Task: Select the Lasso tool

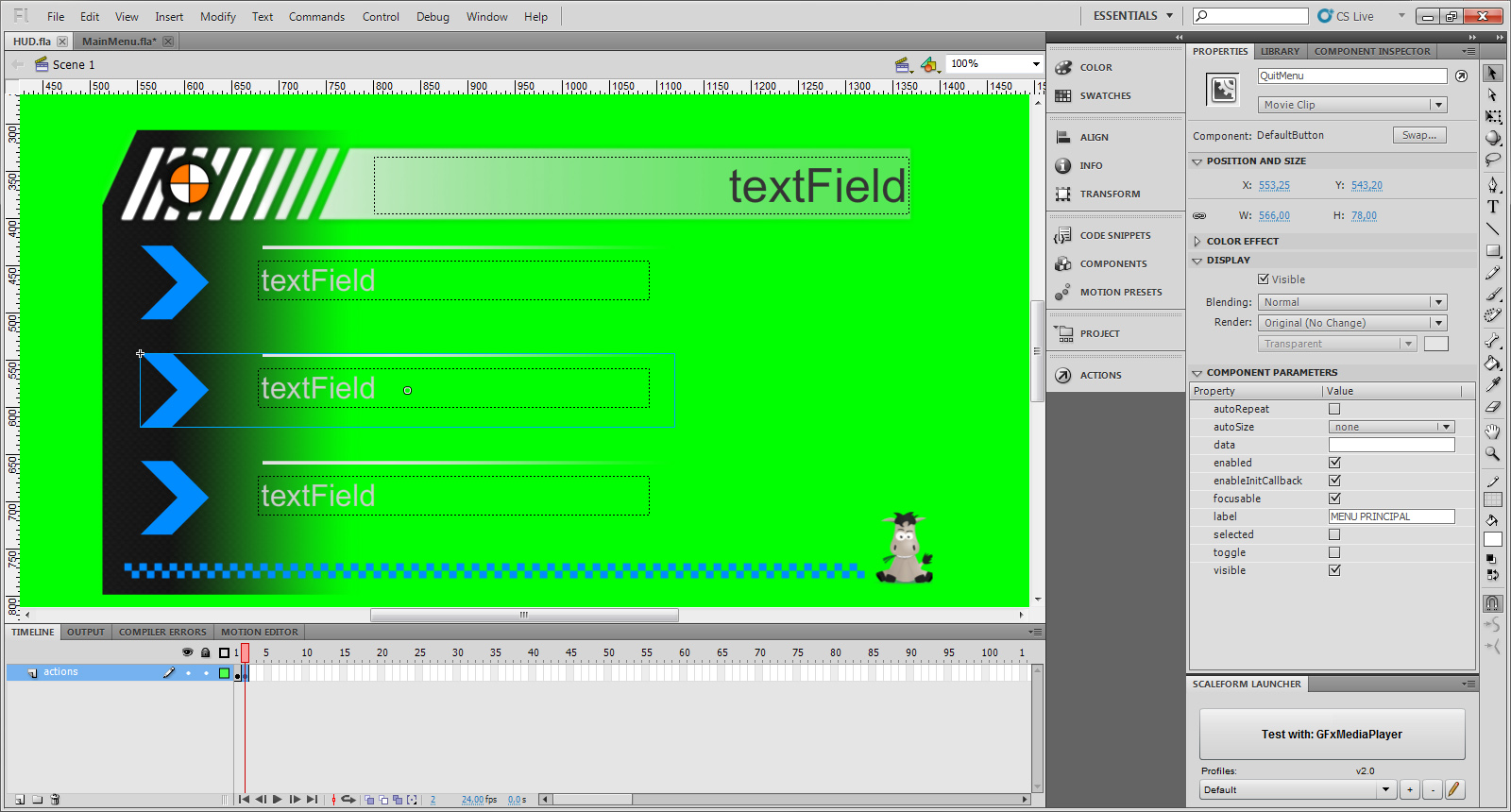Action: (1493, 161)
